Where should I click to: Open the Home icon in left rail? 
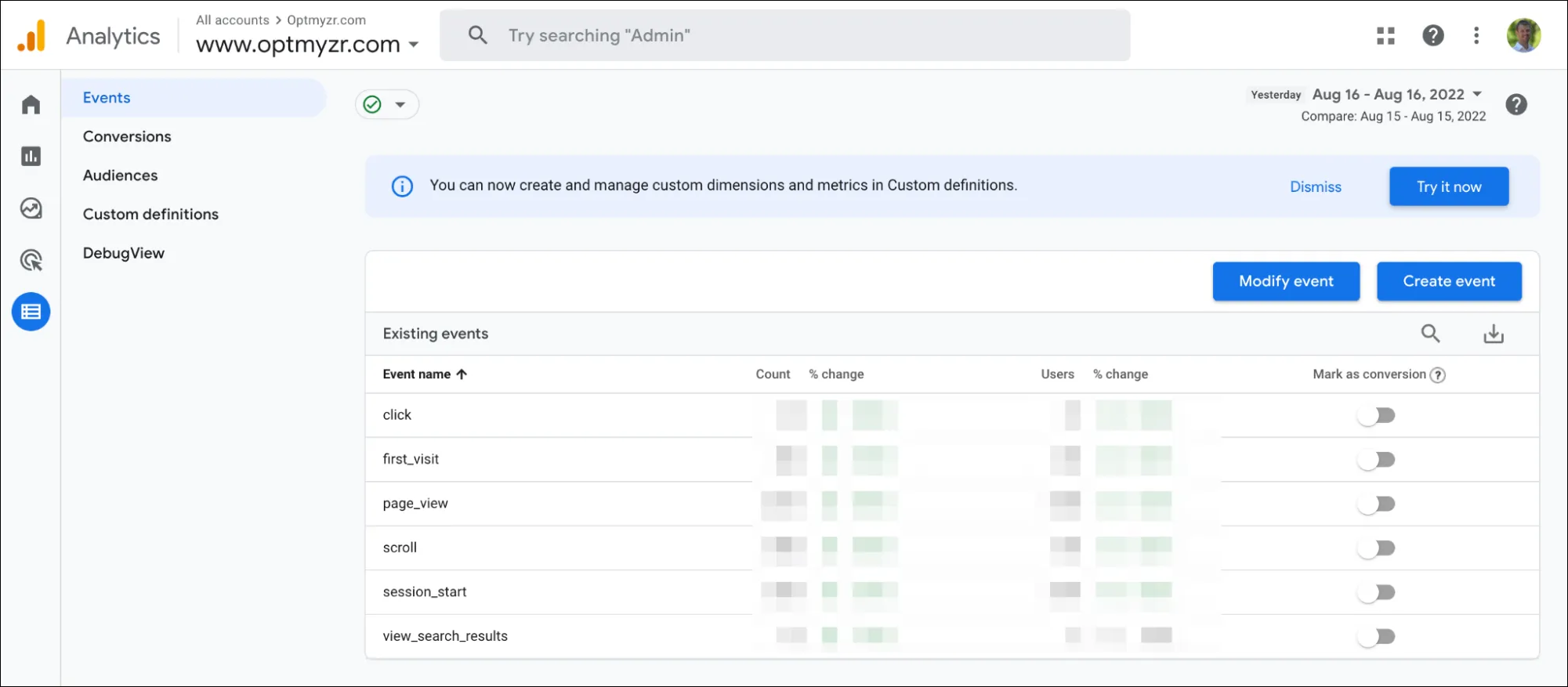coord(31,104)
